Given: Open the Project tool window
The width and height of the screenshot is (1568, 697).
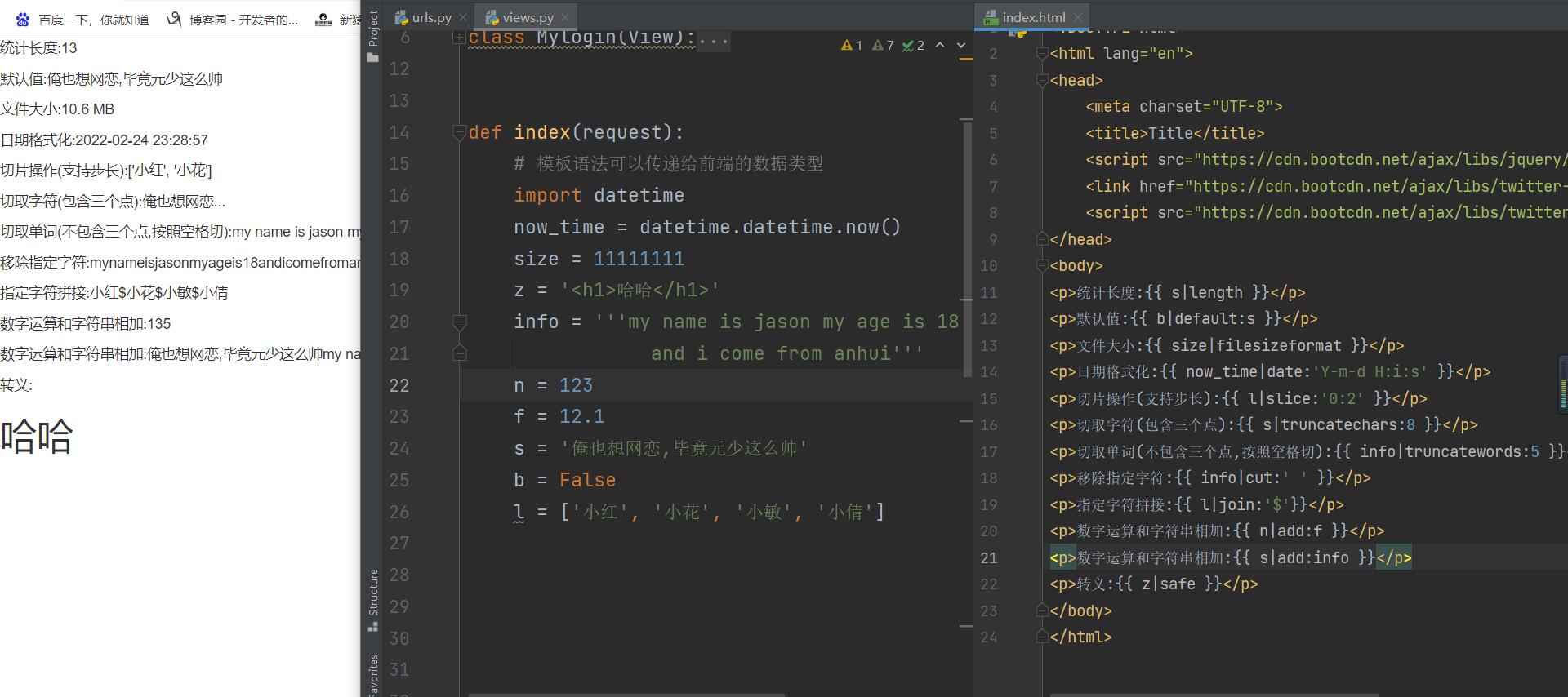Looking at the screenshot, I should 372,36.
